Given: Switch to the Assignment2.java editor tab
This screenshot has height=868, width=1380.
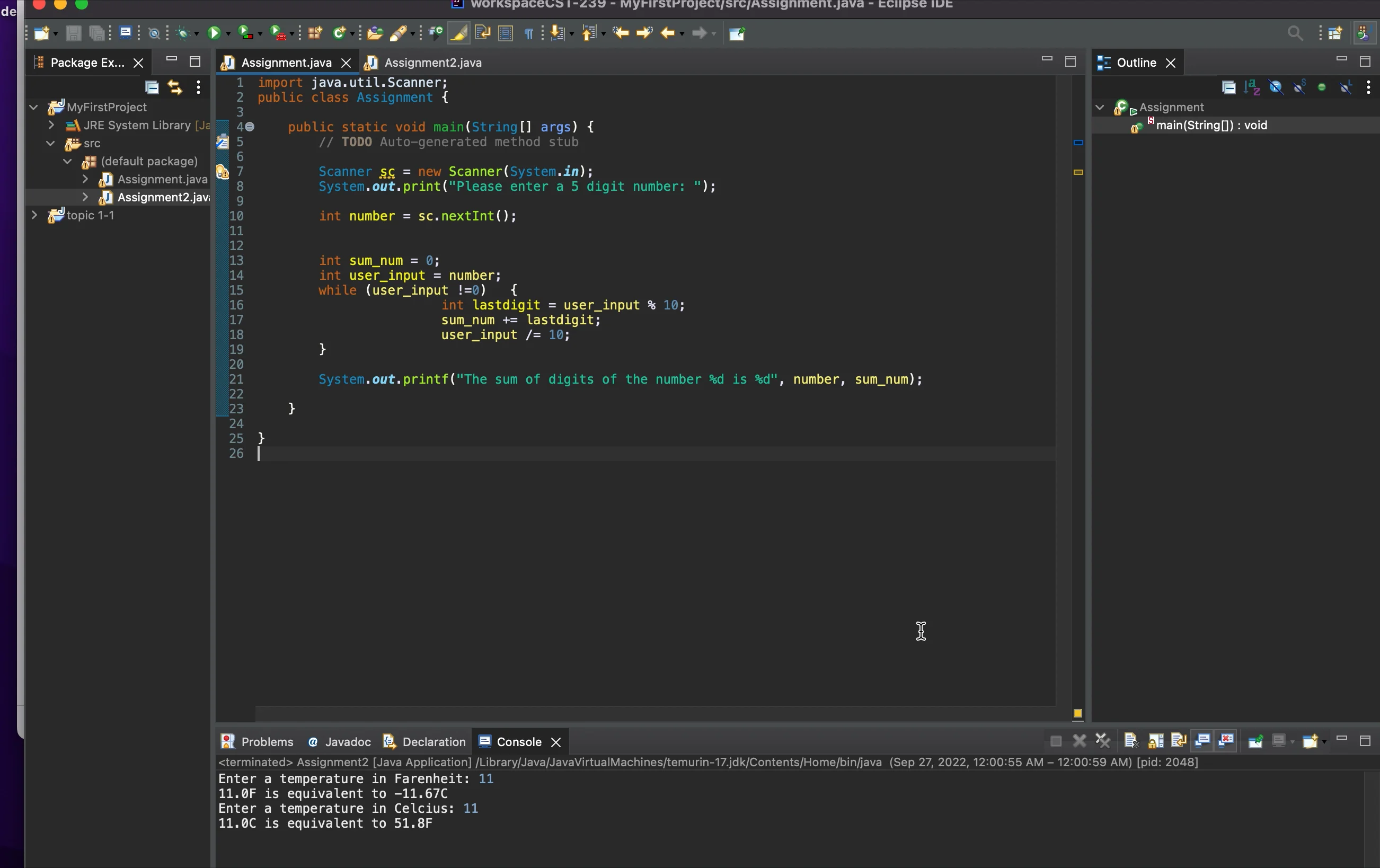Looking at the screenshot, I should tap(424, 63).
